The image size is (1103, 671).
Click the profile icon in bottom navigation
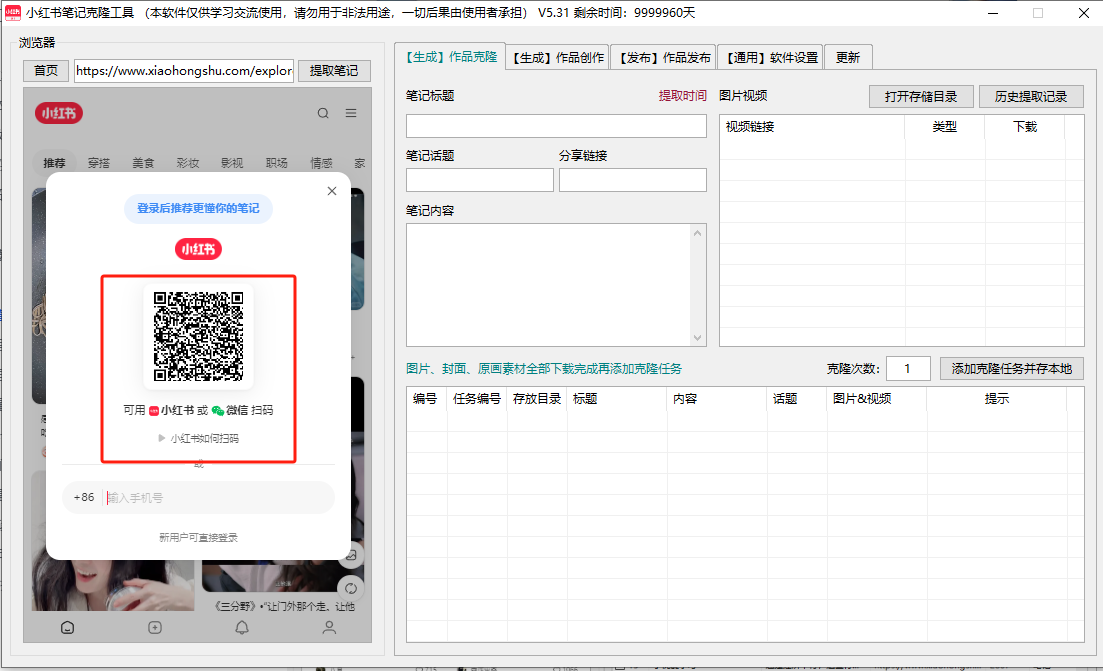[x=329, y=628]
